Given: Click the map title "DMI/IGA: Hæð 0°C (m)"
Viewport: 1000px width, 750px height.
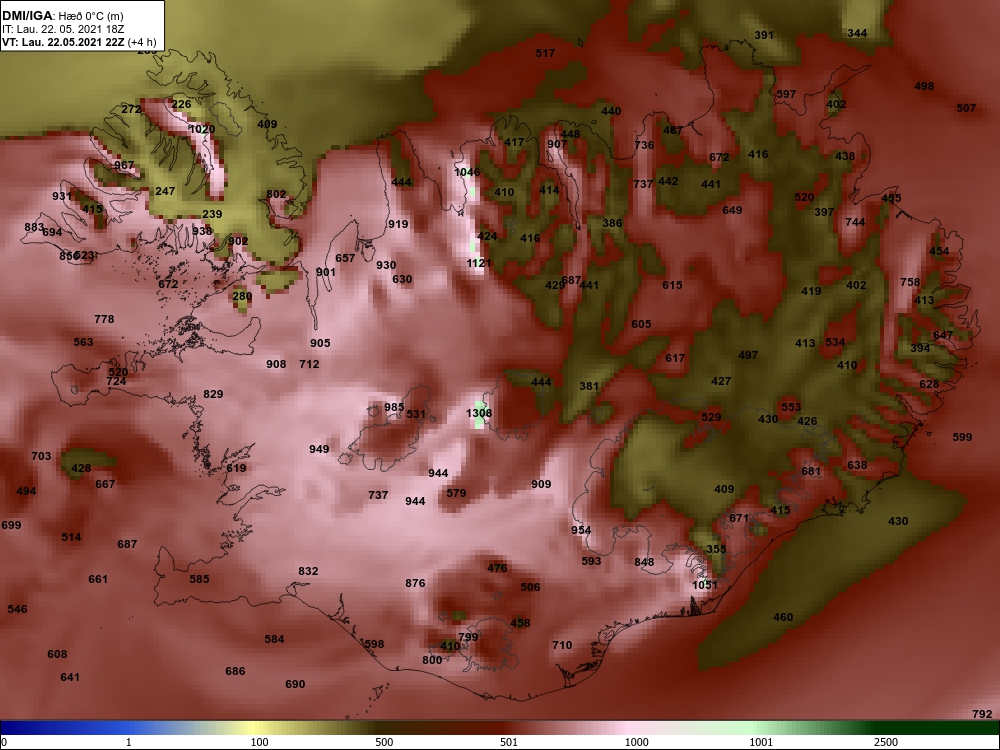Looking at the screenshot, I should pos(62,16).
